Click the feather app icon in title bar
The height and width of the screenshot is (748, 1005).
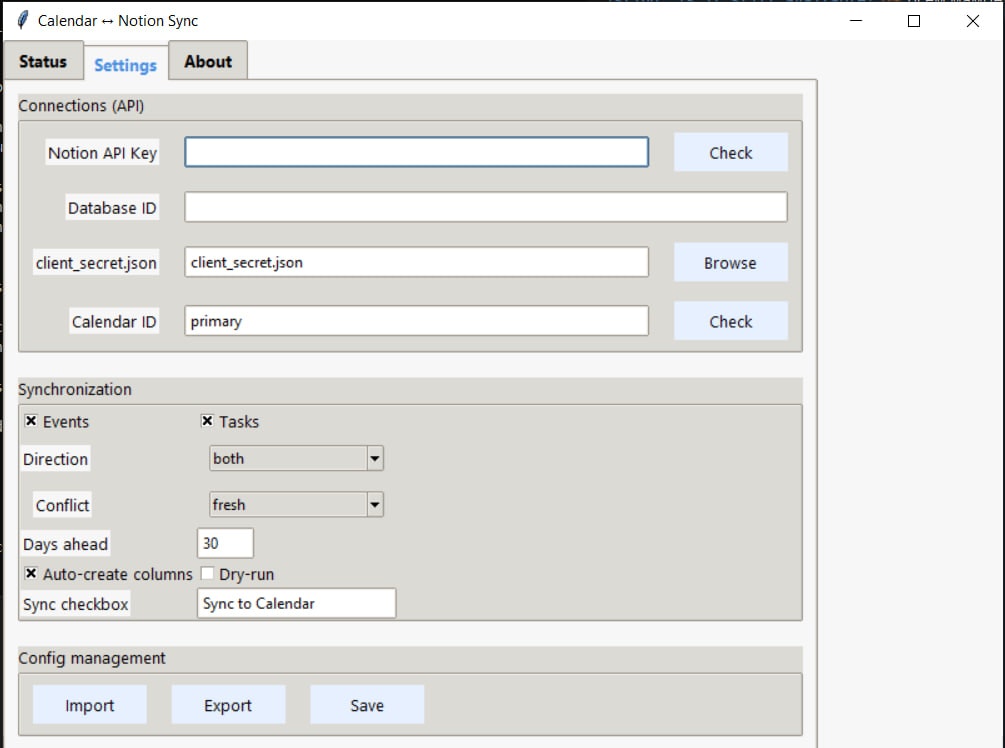coord(22,21)
